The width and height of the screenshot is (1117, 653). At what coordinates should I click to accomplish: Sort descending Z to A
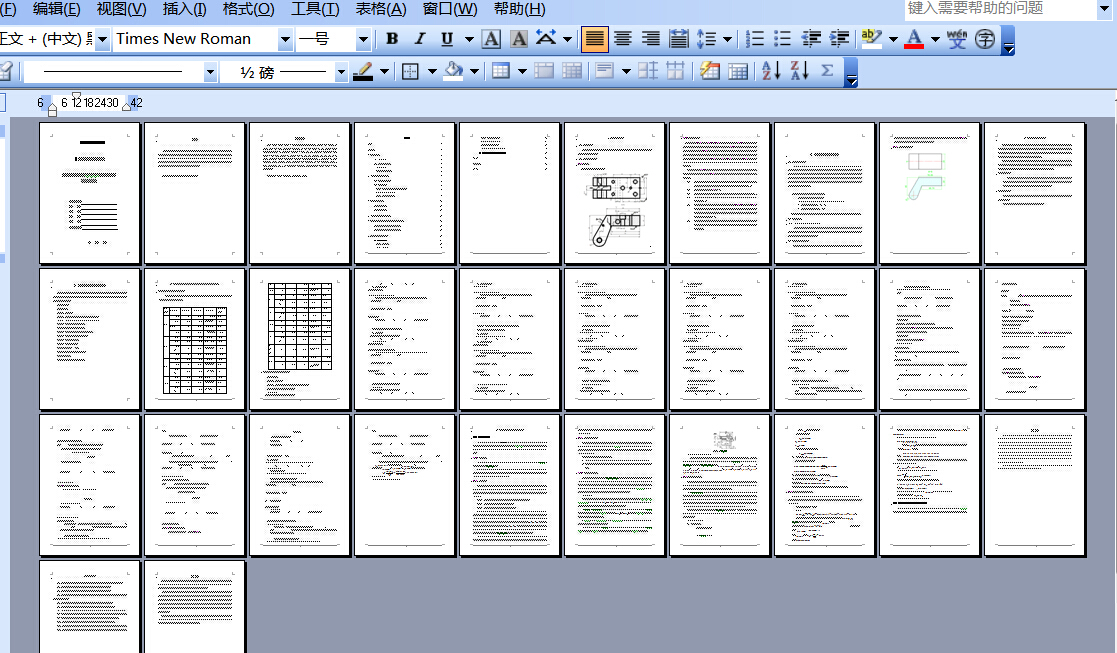pos(799,71)
